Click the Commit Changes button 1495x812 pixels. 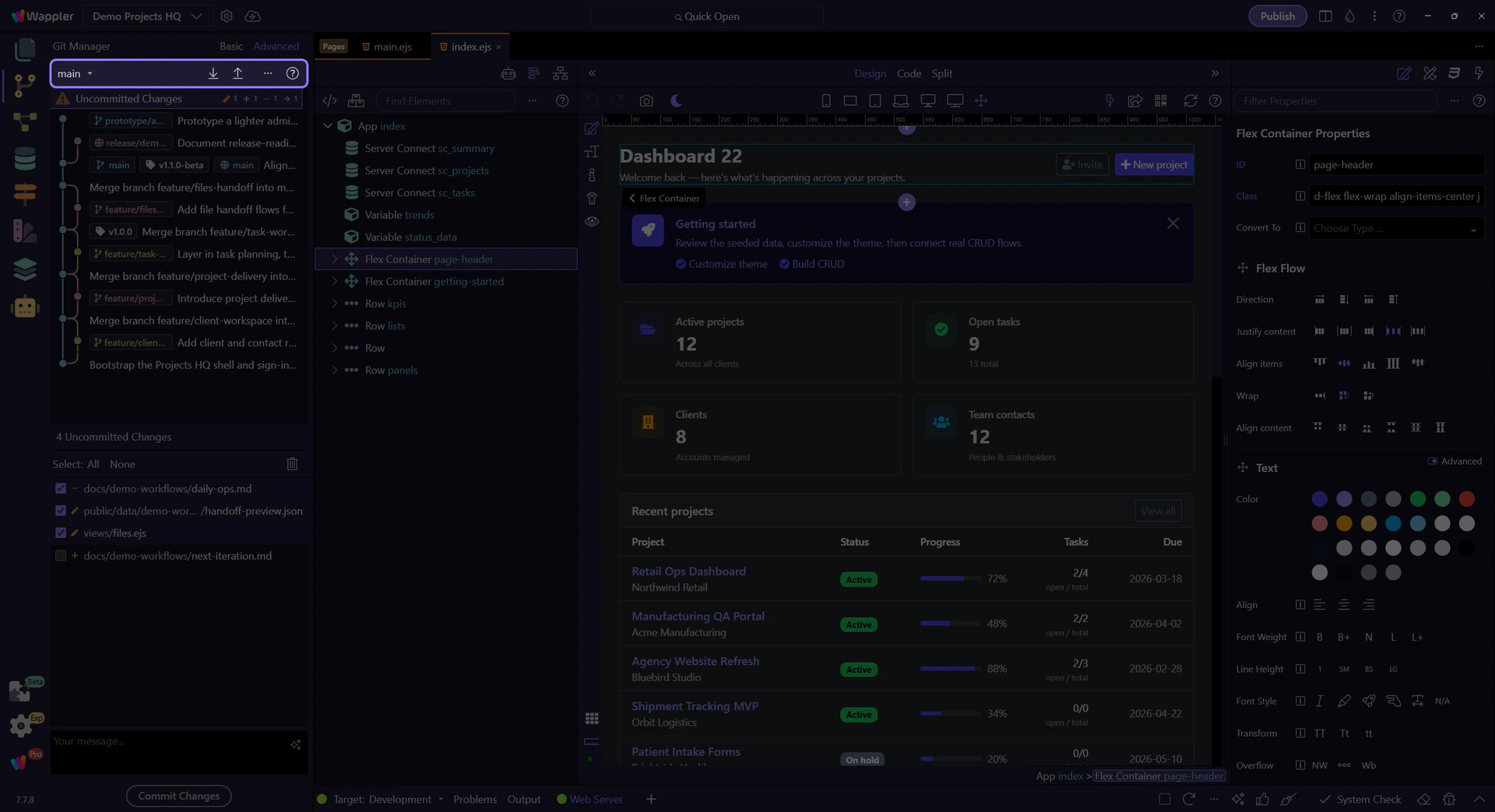coord(178,796)
